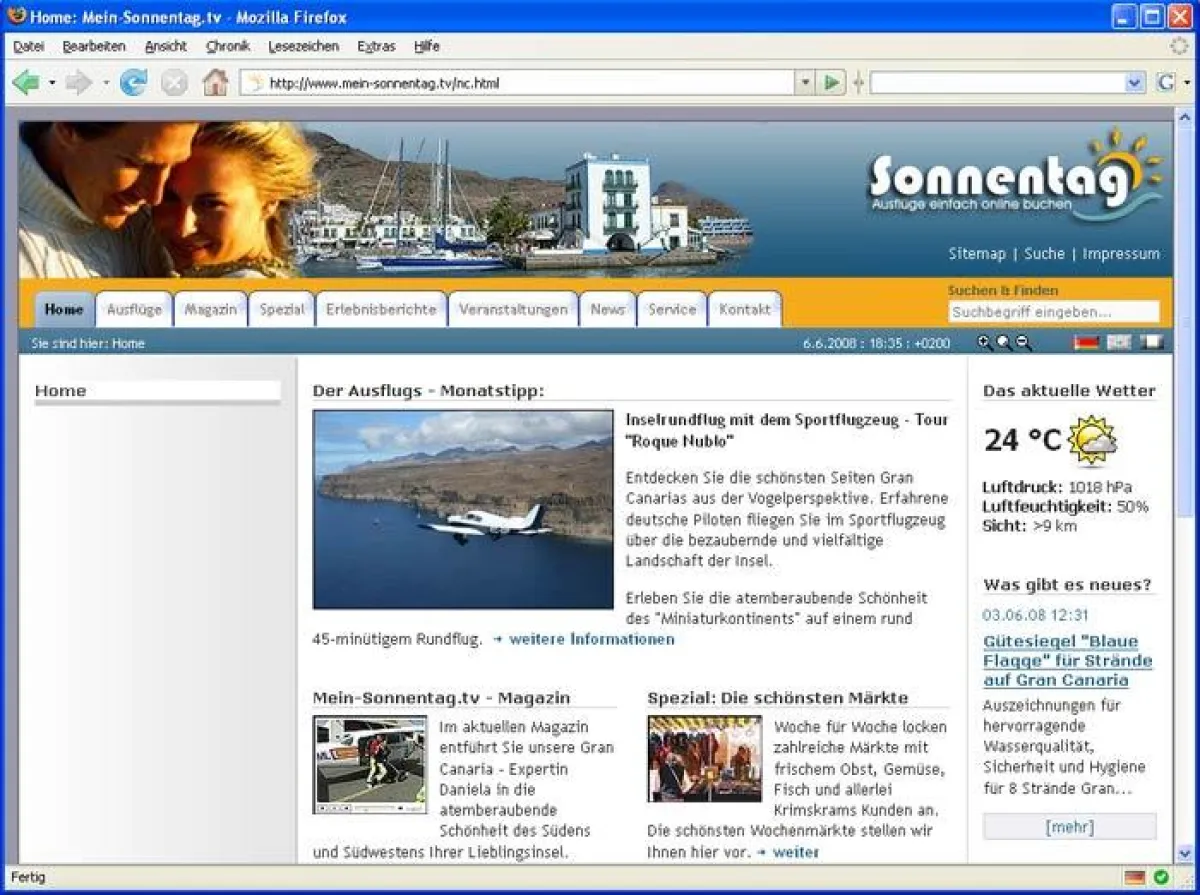This screenshot has width=1200, height=895.
Task: Reload the page with the Refresh icon
Action: [x=133, y=83]
